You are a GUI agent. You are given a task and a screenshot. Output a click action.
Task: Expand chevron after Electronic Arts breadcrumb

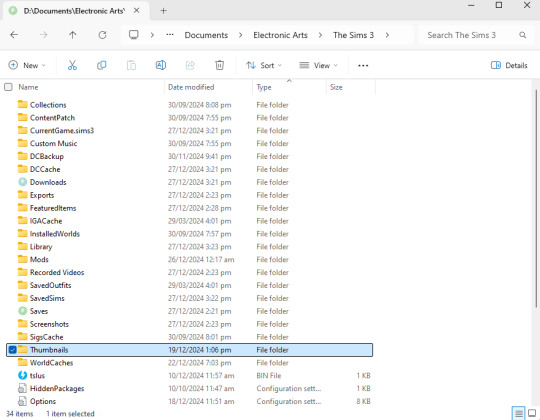coord(320,35)
